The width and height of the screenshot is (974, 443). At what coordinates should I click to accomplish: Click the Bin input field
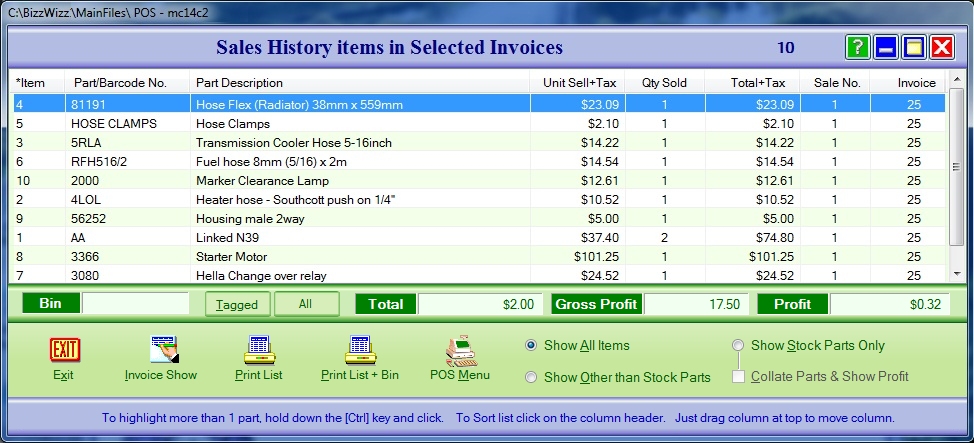pyautogui.click(x=135, y=304)
